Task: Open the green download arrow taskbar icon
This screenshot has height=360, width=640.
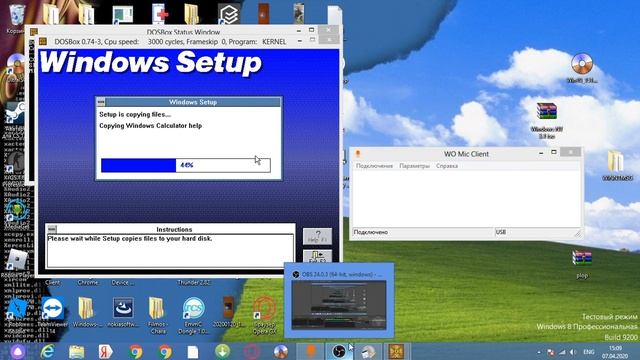Action: [222, 351]
